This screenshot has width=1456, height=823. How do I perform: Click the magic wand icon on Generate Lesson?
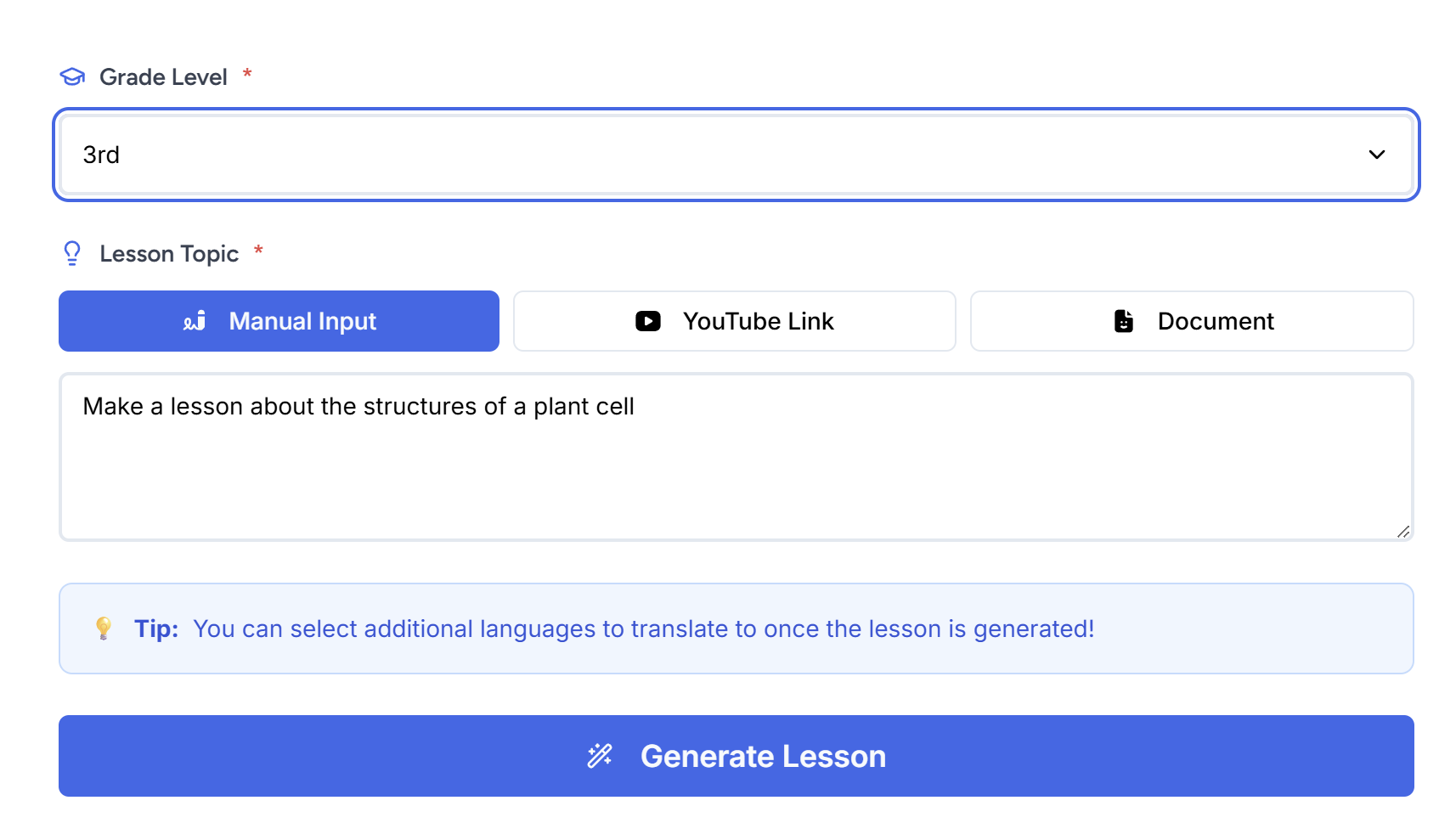point(601,755)
